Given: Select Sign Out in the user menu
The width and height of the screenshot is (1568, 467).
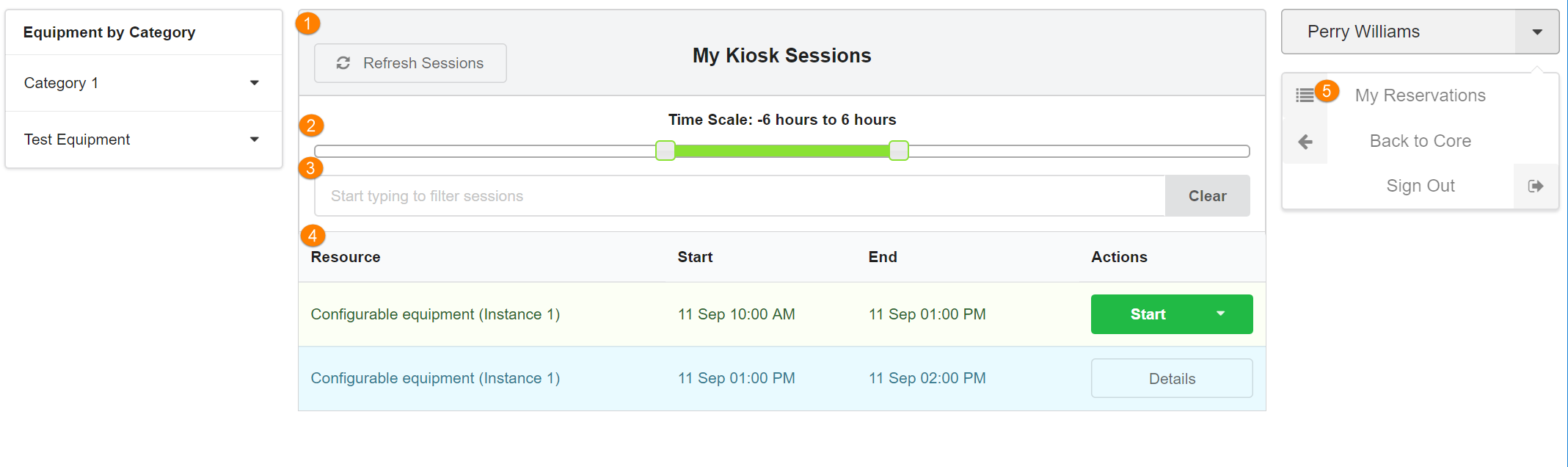Looking at the screenshot, I should click(x=1420, y=187).
